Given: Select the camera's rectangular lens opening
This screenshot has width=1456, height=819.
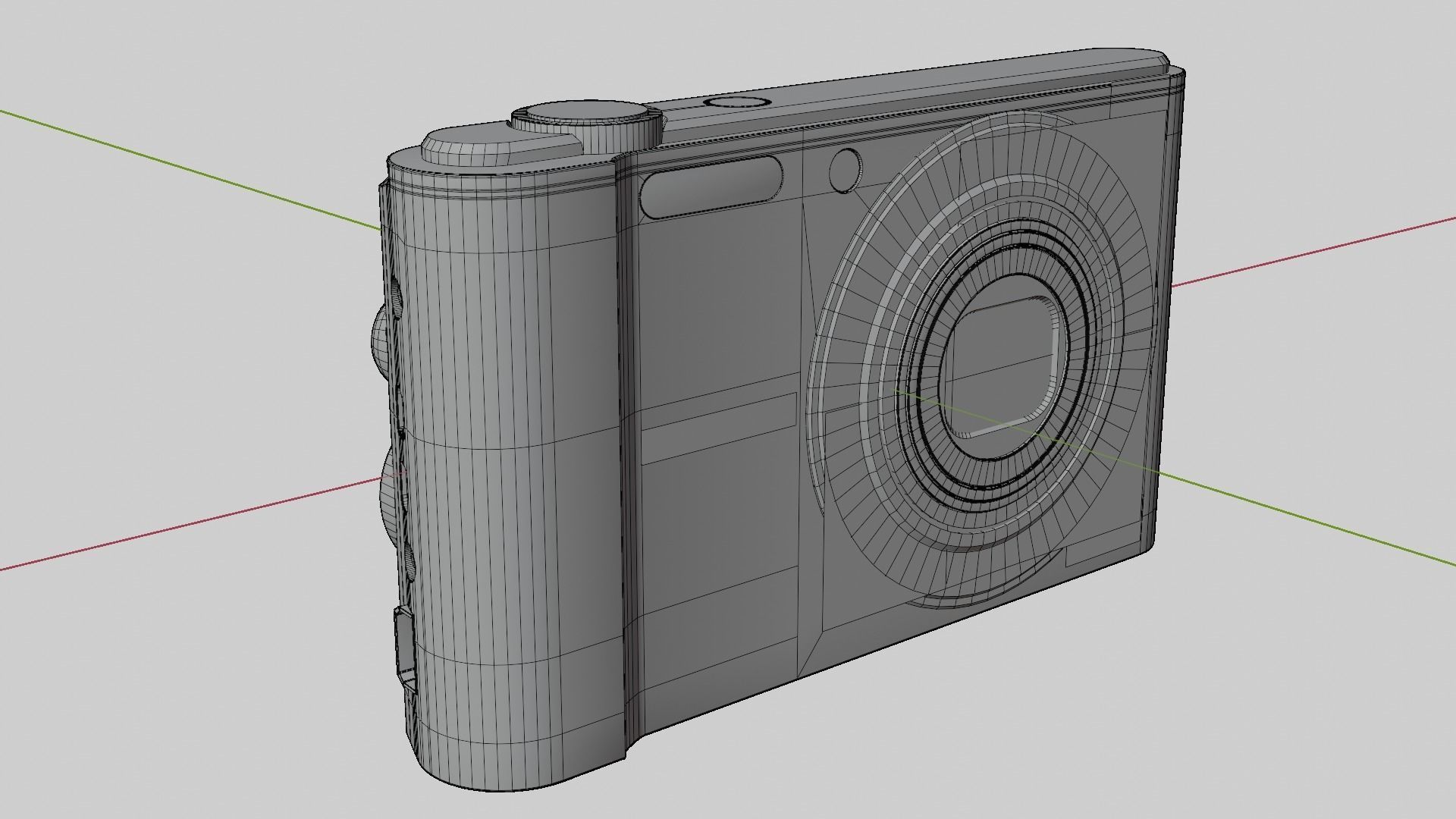Looking at the screenshot, I should coord(1005,369).
